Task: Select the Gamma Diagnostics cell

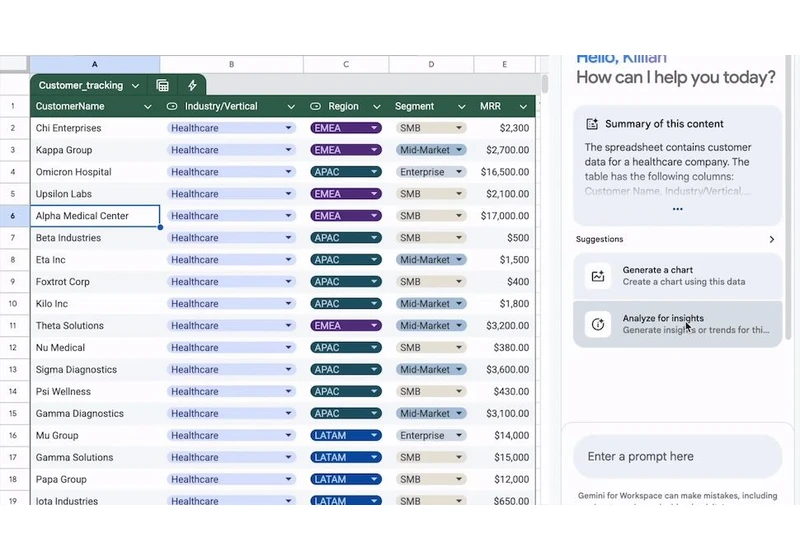Action: click(95, 413)
